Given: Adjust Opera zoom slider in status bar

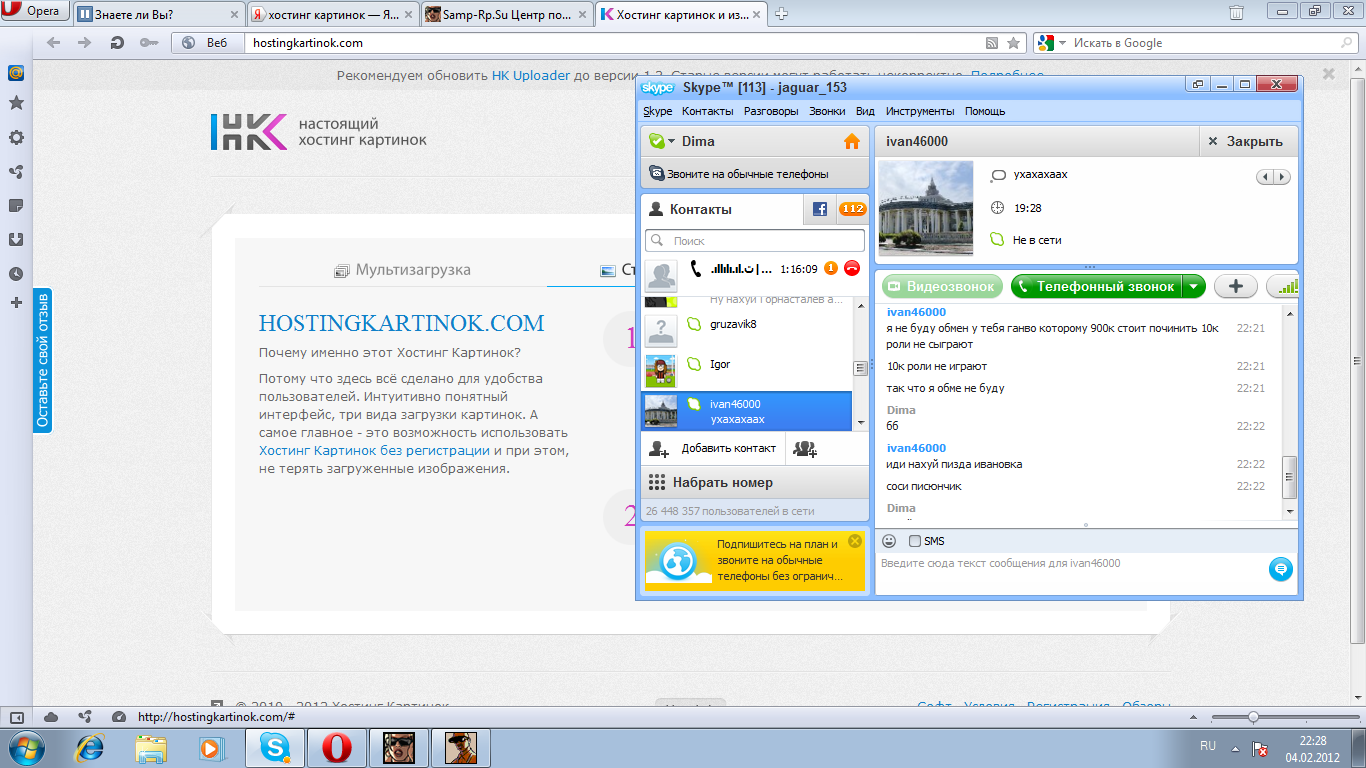Looking at the screenshot, I should pyautogui.click(x=1253, y=717).
